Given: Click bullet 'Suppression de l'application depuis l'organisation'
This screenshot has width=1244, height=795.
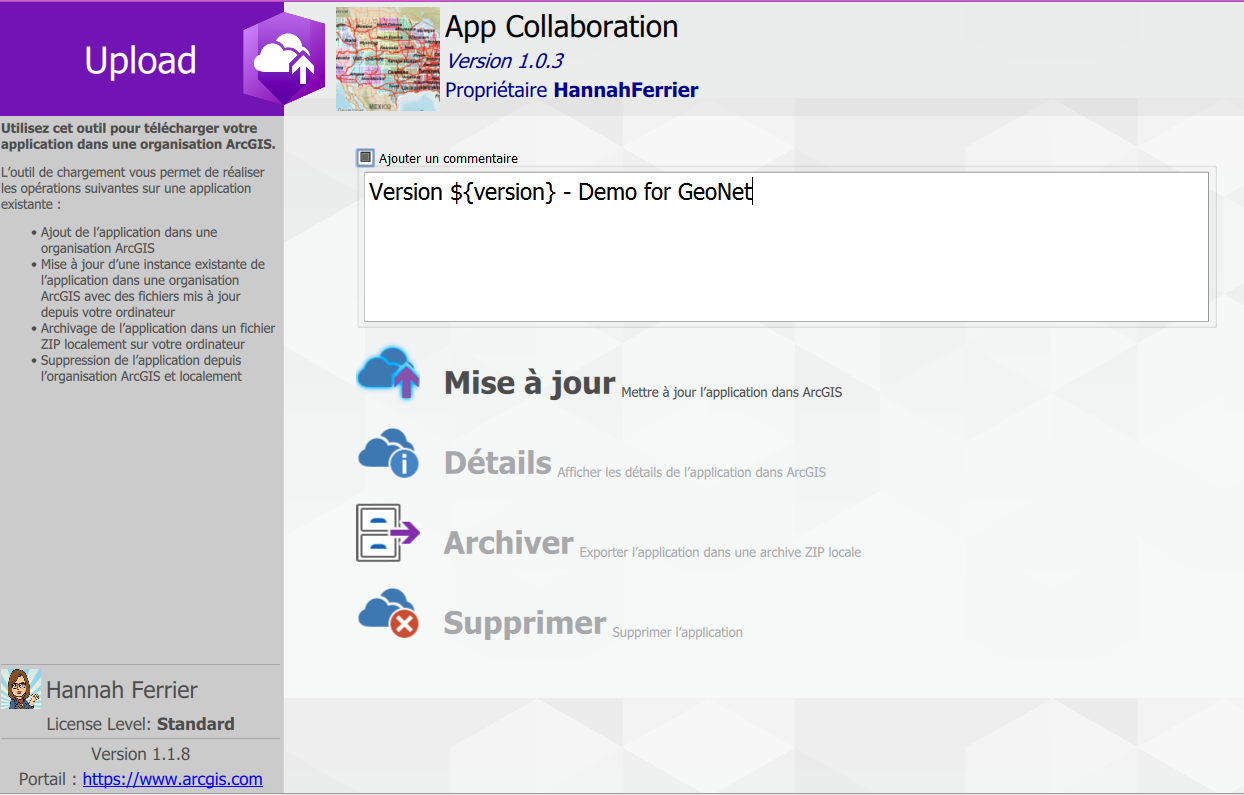Looking at the screenshot, I should [141, 368].
